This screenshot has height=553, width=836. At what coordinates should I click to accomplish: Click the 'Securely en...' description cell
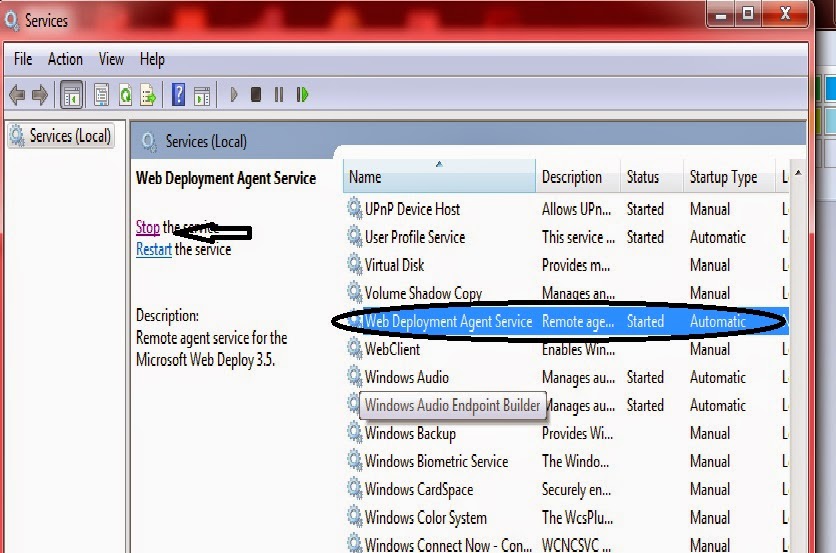(576, 490)
